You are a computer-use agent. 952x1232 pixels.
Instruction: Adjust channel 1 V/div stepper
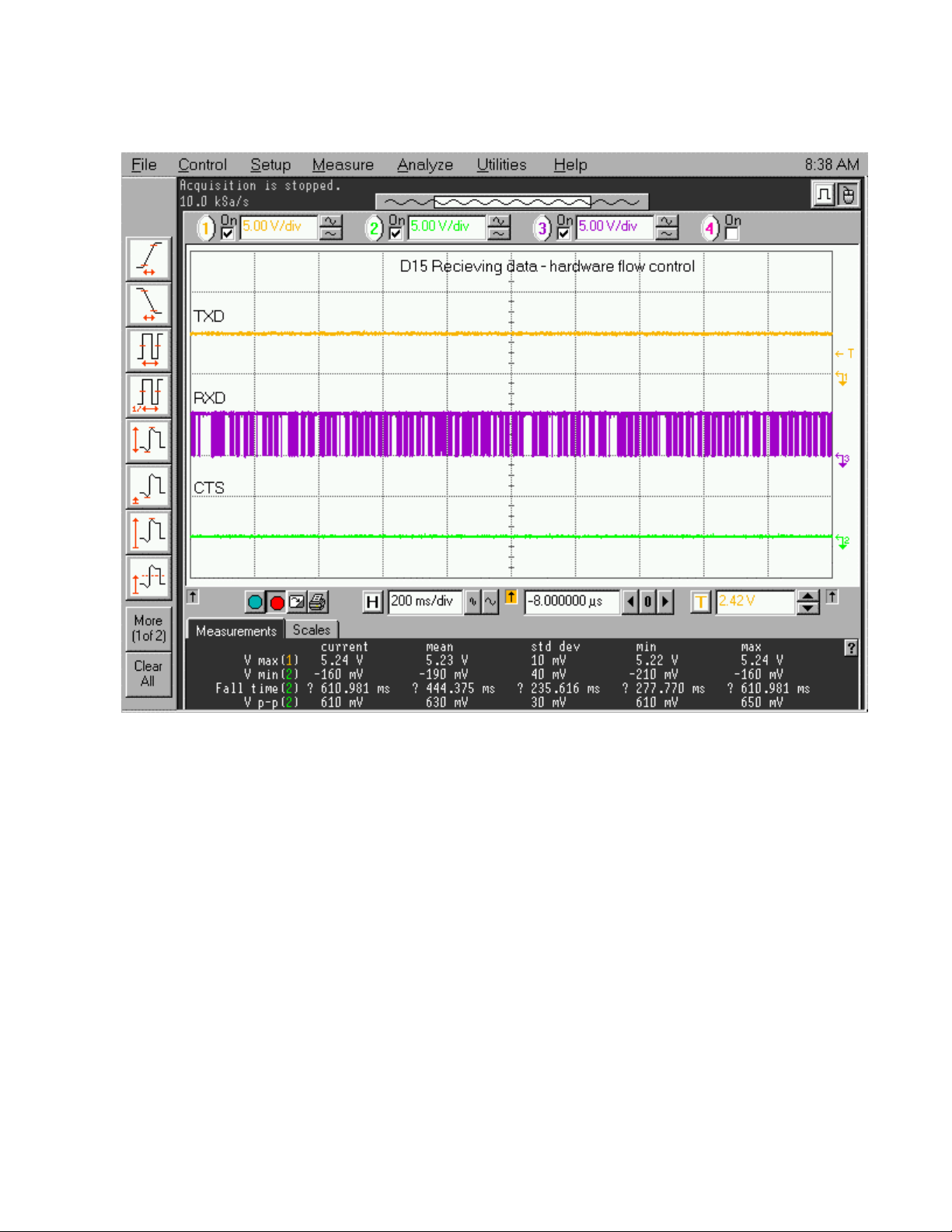[331, 228]
